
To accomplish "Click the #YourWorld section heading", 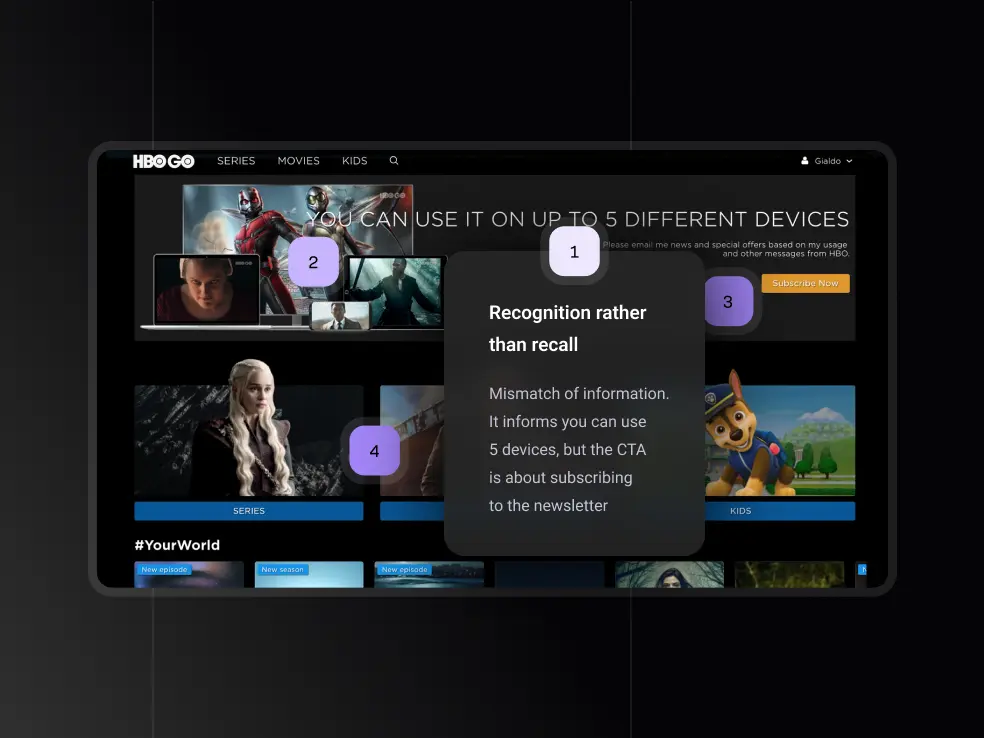I will coord(177,545).
